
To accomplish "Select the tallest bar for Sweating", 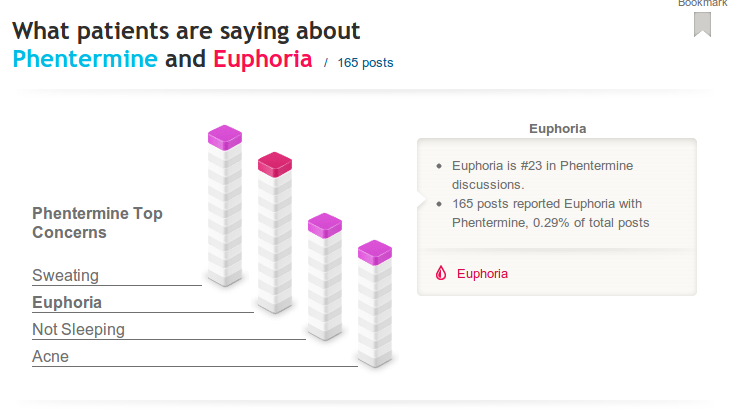I will (x=225, y=210).
